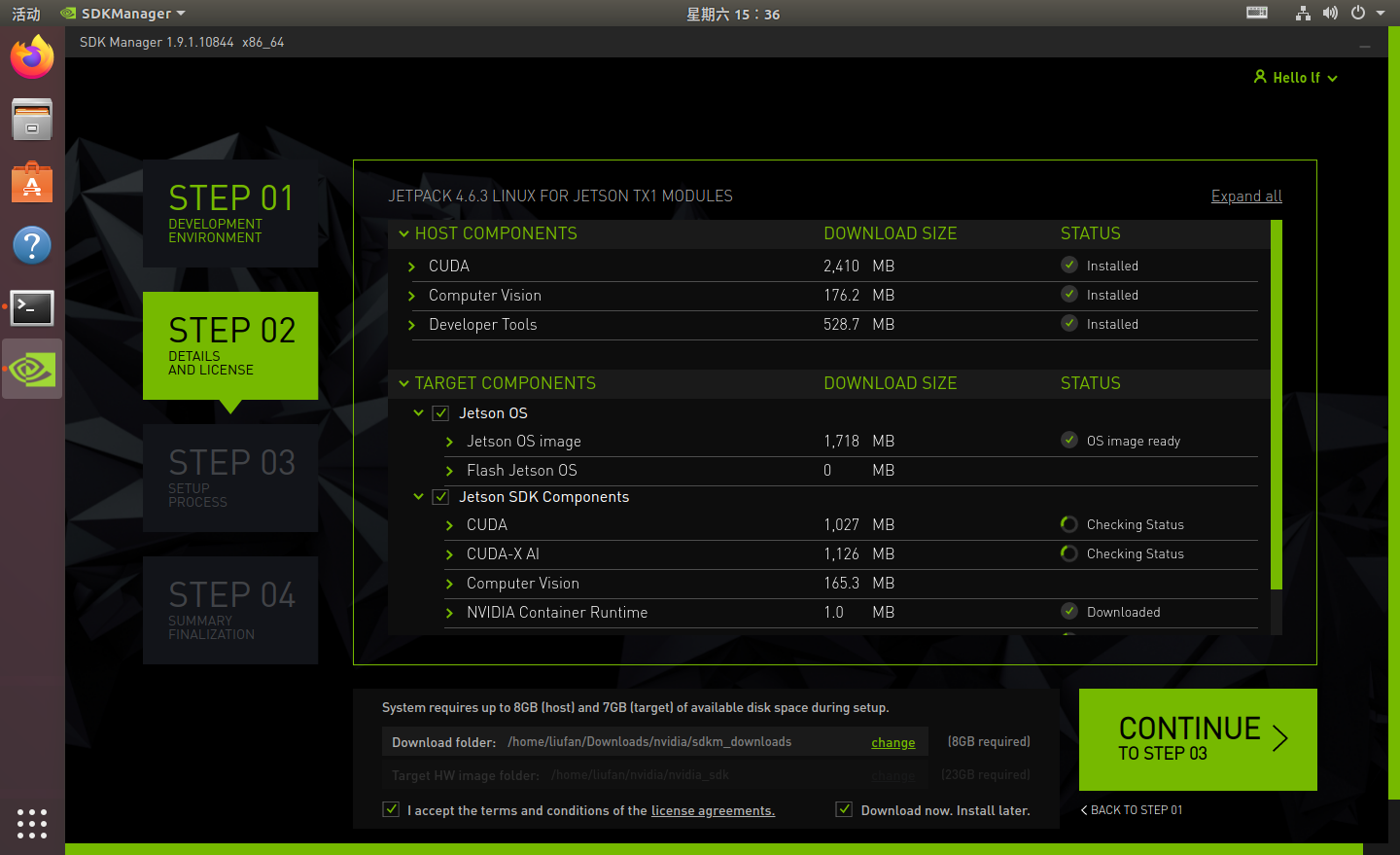
Task: Minimize the SDK Manager window
Action: tap(1365, 46)
